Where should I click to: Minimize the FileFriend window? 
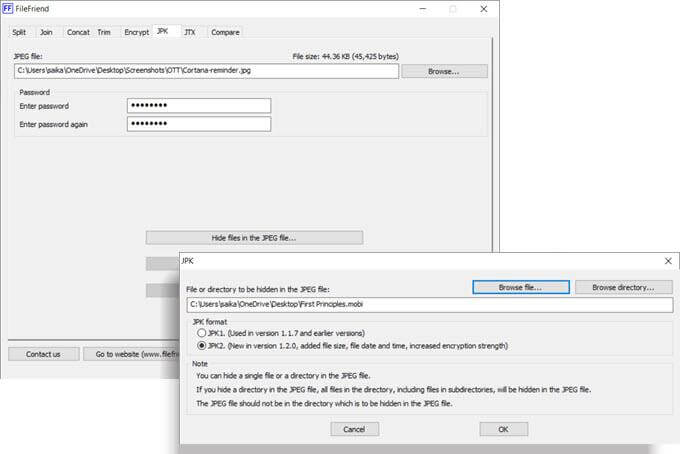(423, 9)
